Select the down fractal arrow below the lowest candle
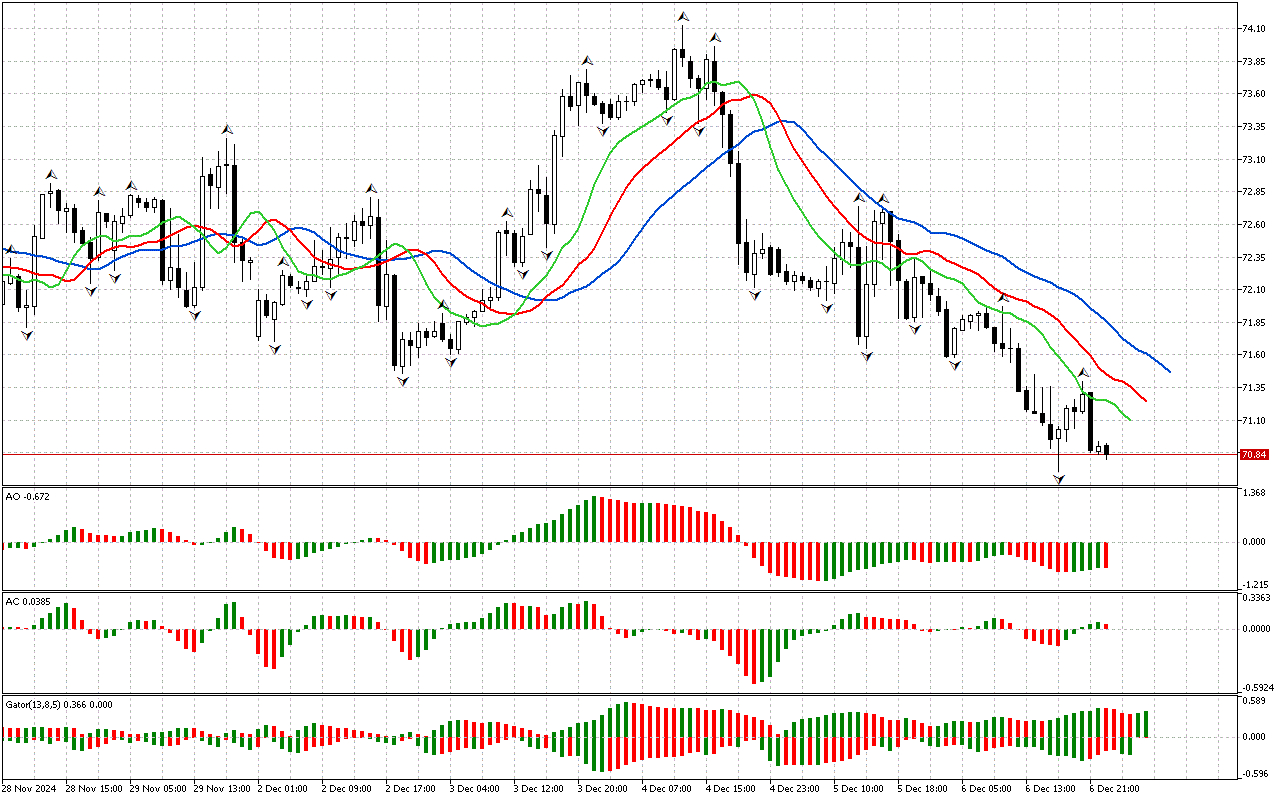This screenshot has height=800, width=1280. coord(1059,480)
